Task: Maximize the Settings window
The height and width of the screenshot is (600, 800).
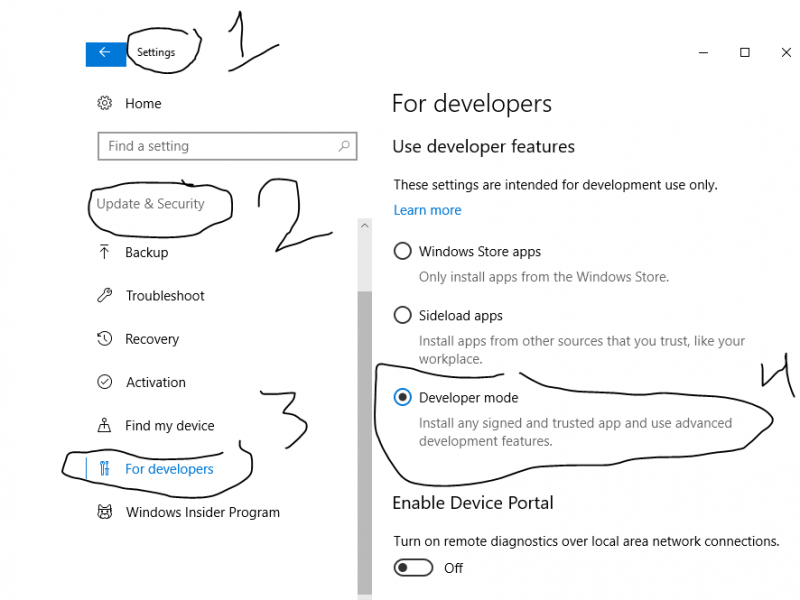Action: click(745, 53)
